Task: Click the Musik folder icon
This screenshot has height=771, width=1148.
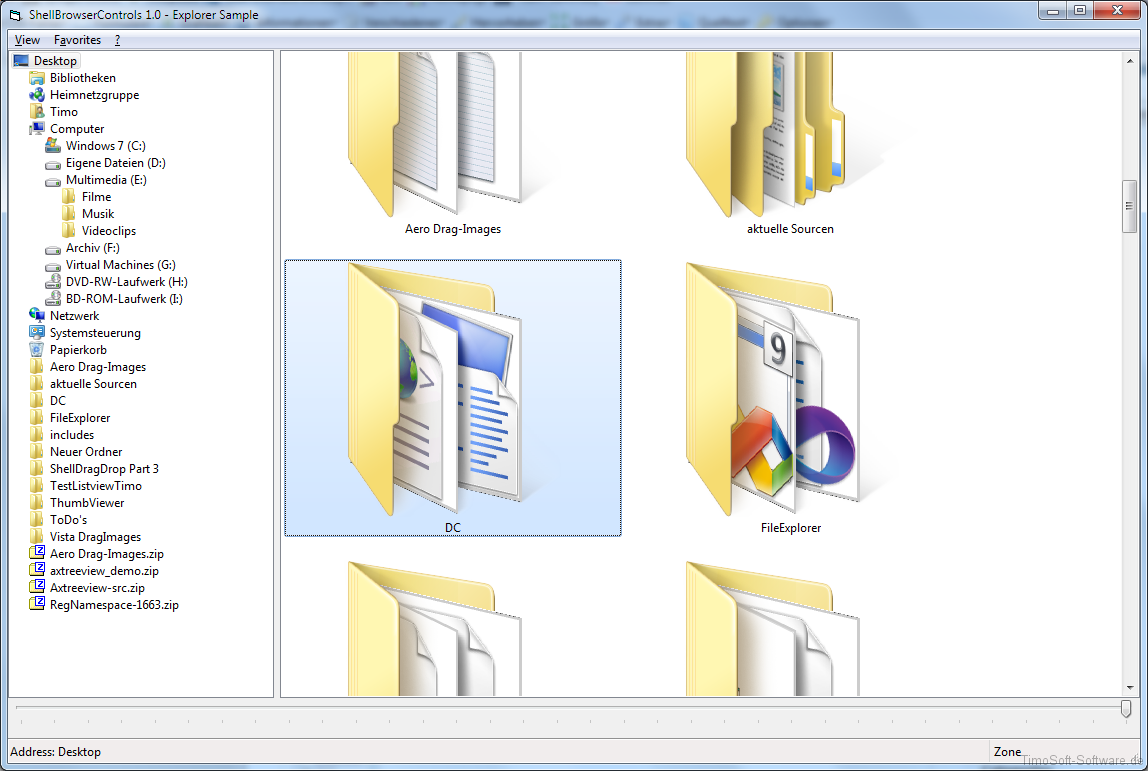Action: click(69, 214)
